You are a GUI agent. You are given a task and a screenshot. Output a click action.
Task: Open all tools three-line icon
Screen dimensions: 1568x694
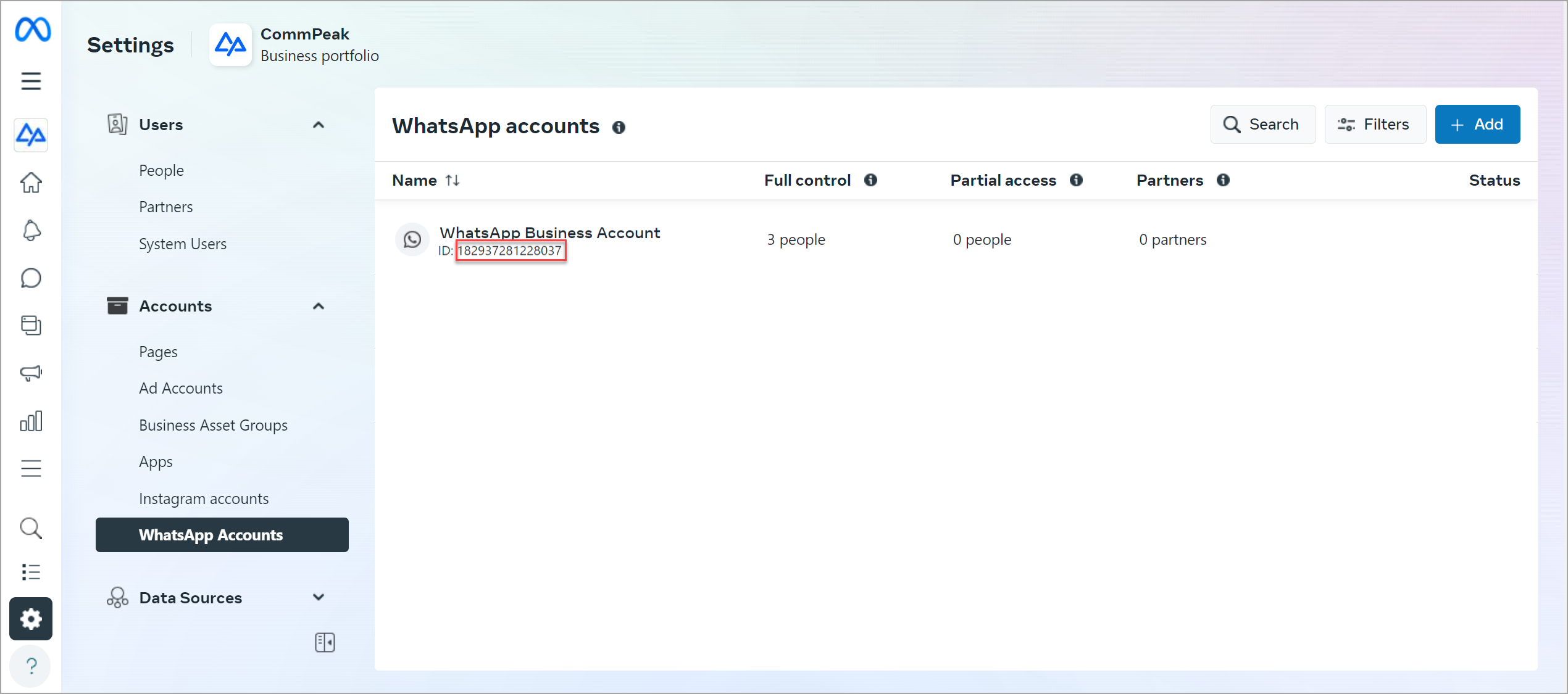[x=31, y=469]
